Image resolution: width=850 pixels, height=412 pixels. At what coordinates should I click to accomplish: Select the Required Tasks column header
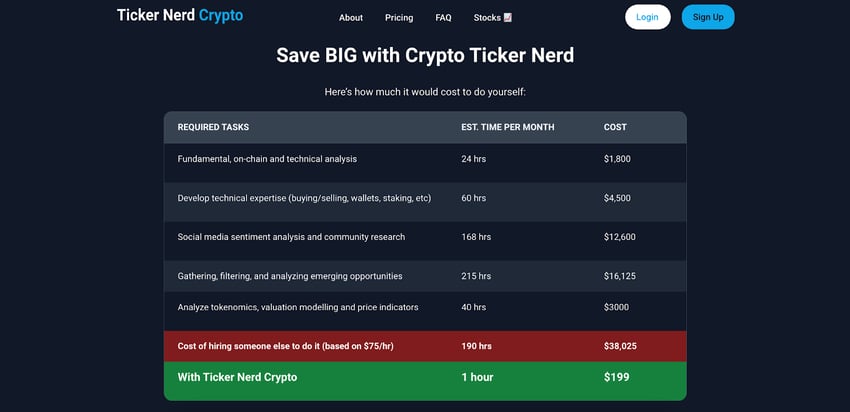coord(213,127)
